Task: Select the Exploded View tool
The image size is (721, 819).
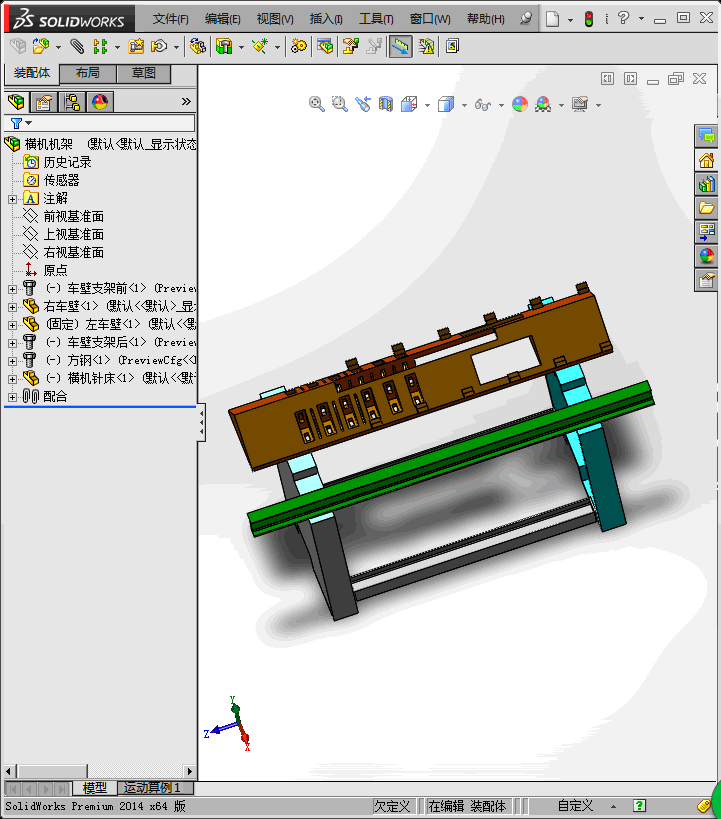Action: (x=351, y=46)
